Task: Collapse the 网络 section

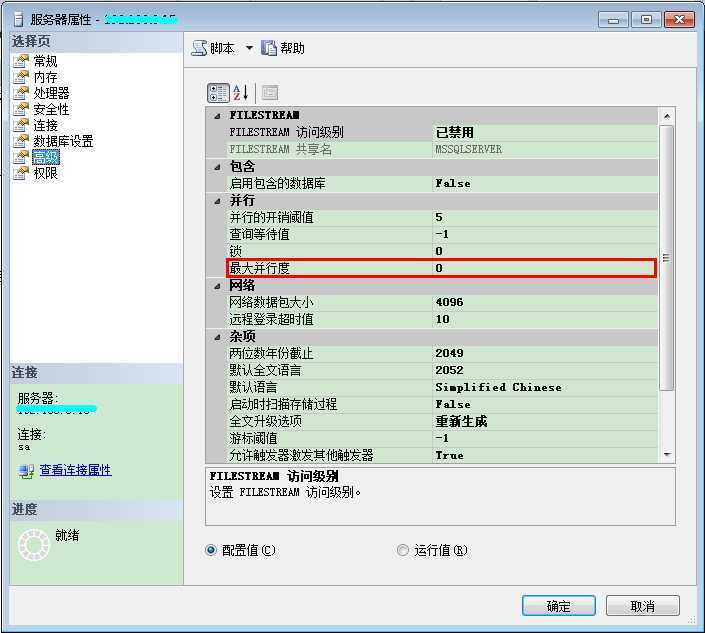Action: tap(218, 286)
